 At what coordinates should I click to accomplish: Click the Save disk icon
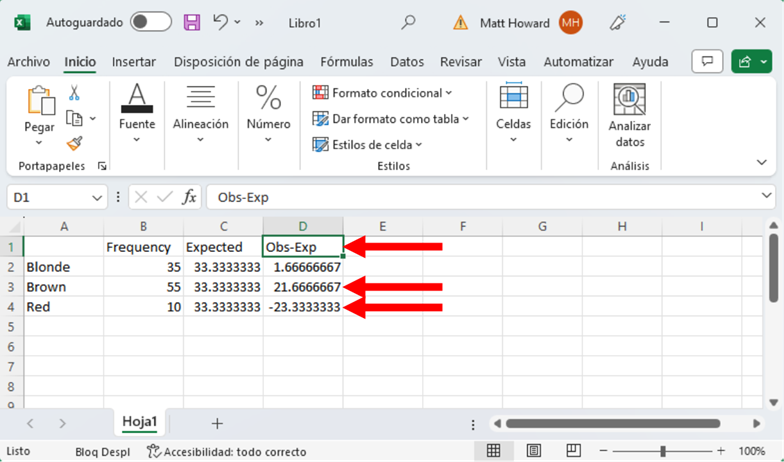[192, 22]
